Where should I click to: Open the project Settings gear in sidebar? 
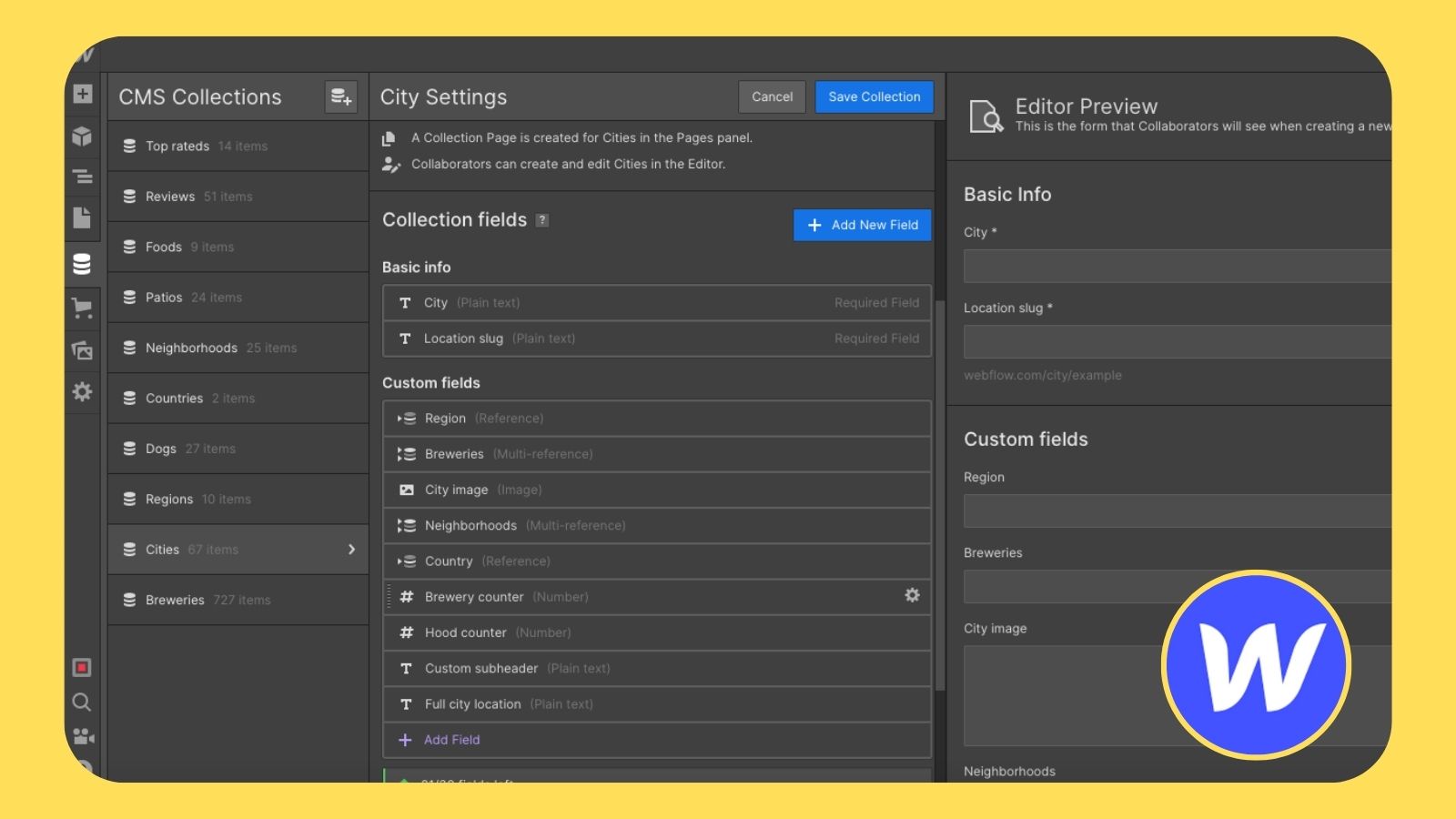tap(82, 391)
